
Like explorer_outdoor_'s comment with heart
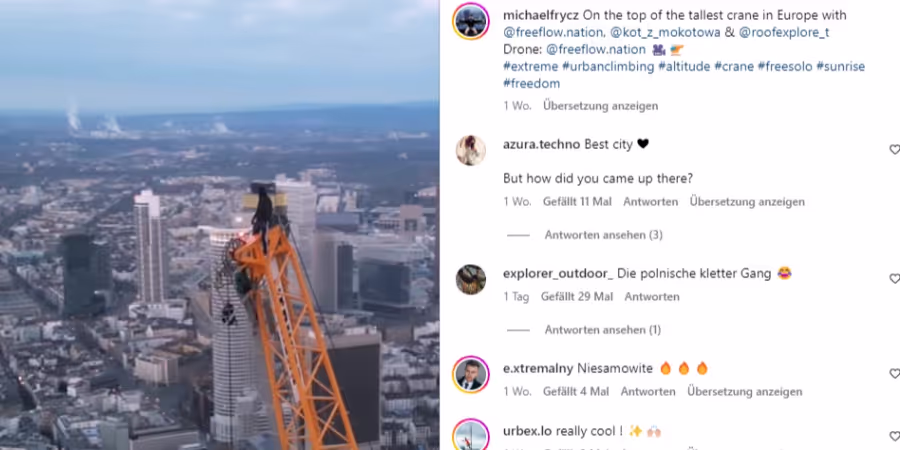[x=894, y=278]
